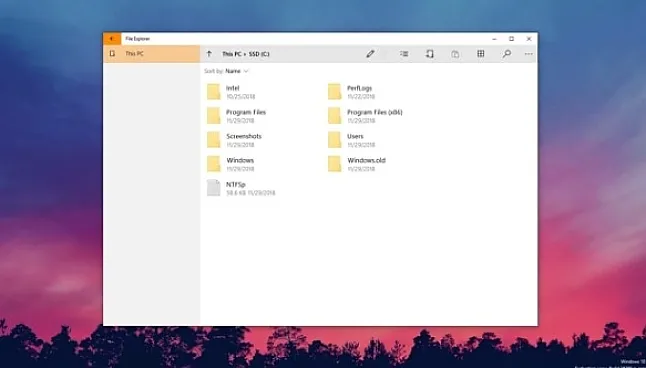Select the Windows.old folder
Screen dimensions: 646x368
point(357,164)
